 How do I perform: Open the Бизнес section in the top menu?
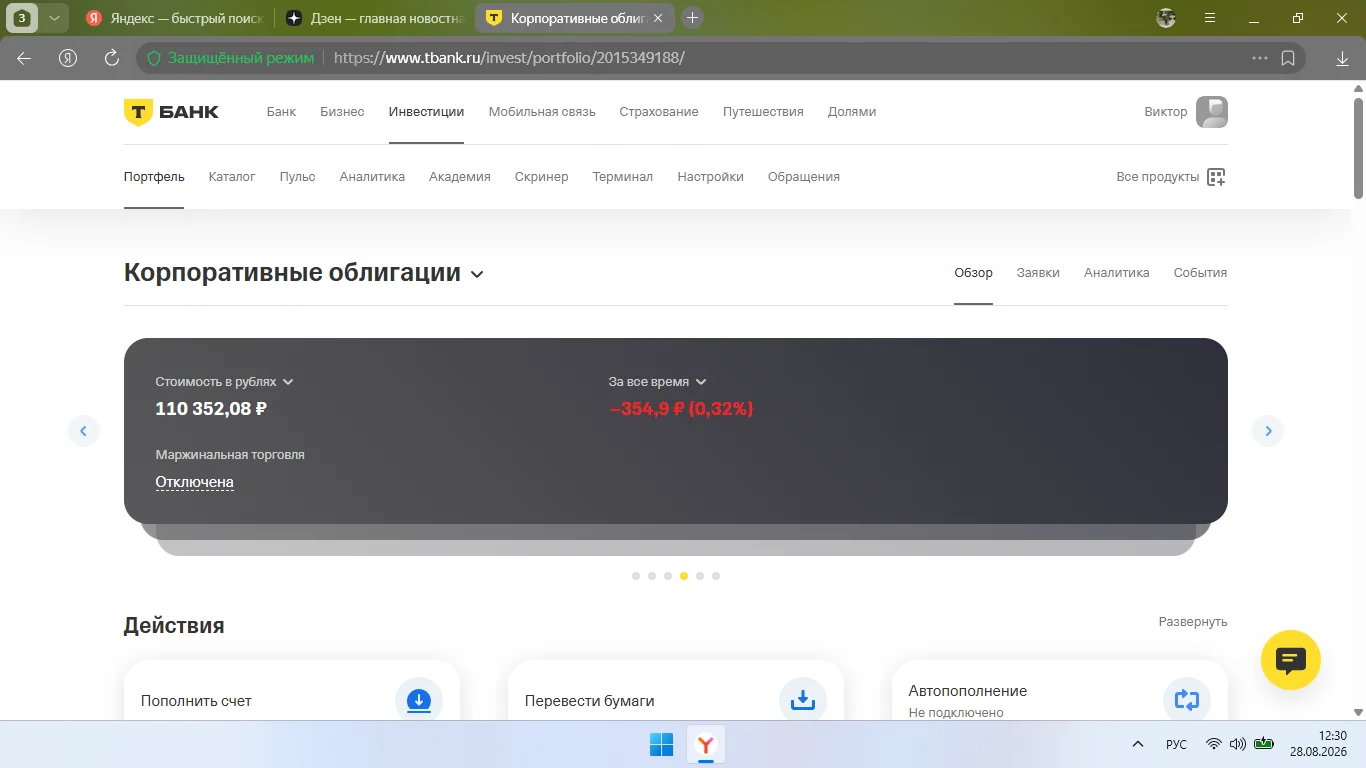[x=342, y=112]
